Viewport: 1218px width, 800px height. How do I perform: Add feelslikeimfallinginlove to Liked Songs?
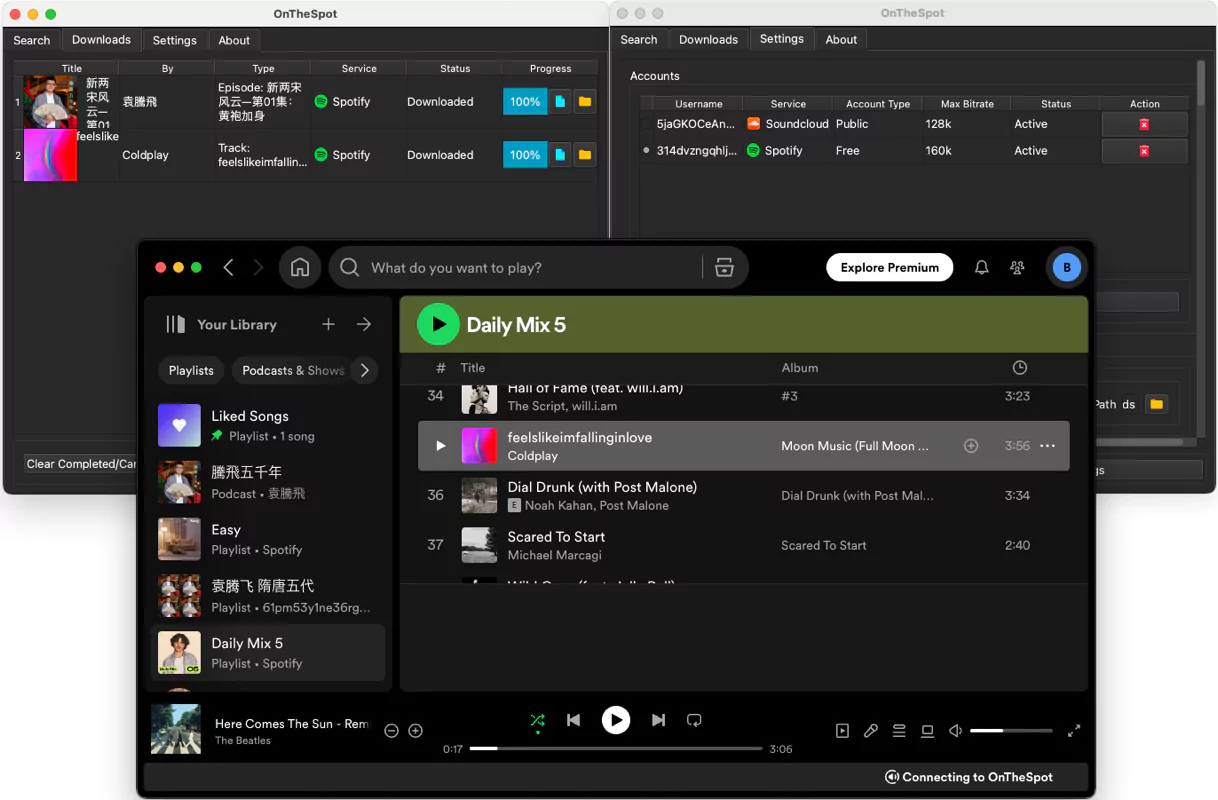(970, 446)
